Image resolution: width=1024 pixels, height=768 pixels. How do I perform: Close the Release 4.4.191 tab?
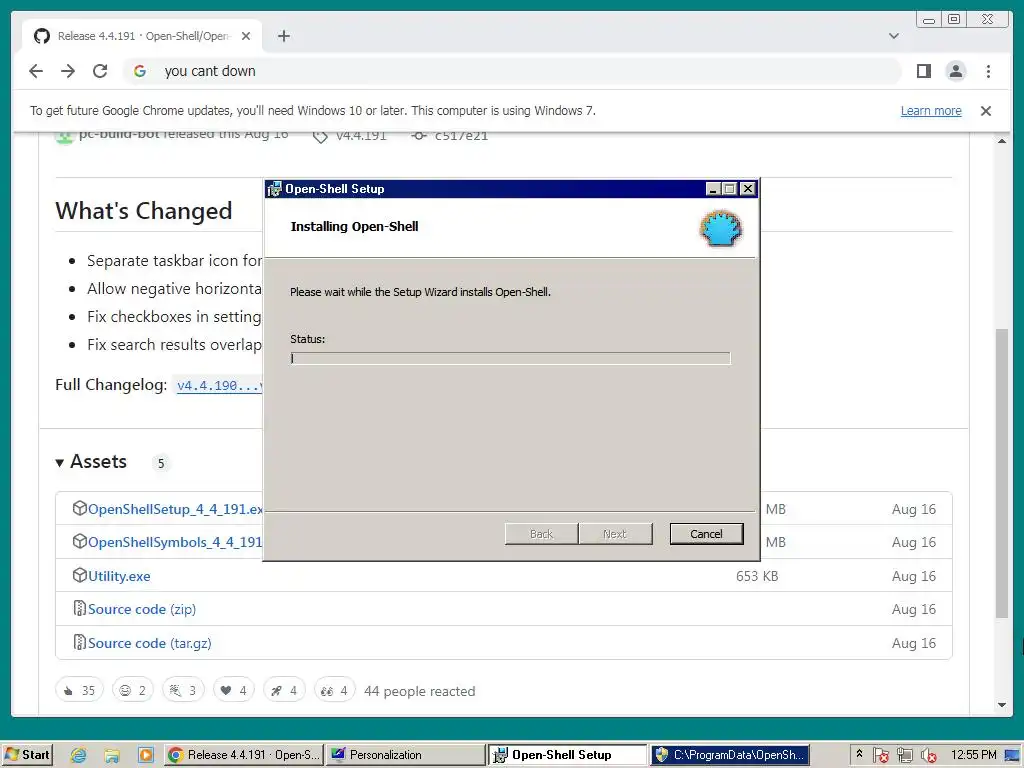pyautogui.click(x=246, y=36)
